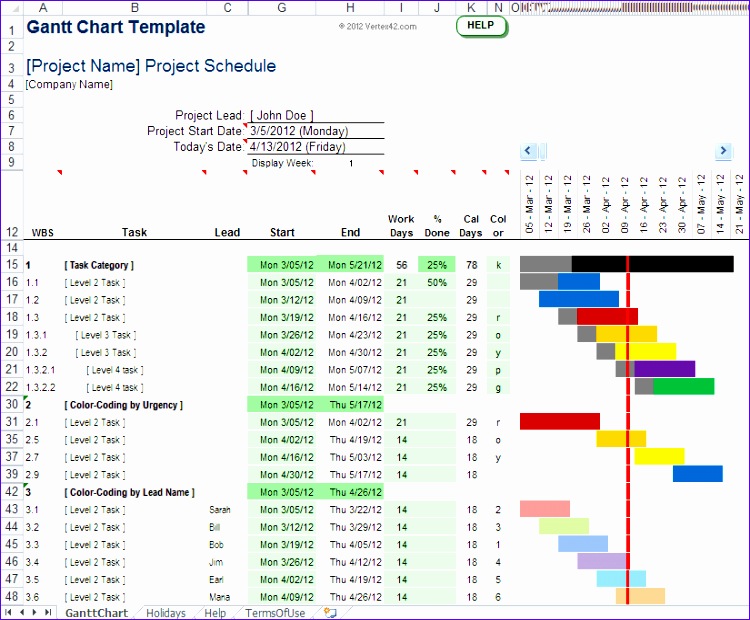Select column H header
750x620 pixels.
[350, 8]
